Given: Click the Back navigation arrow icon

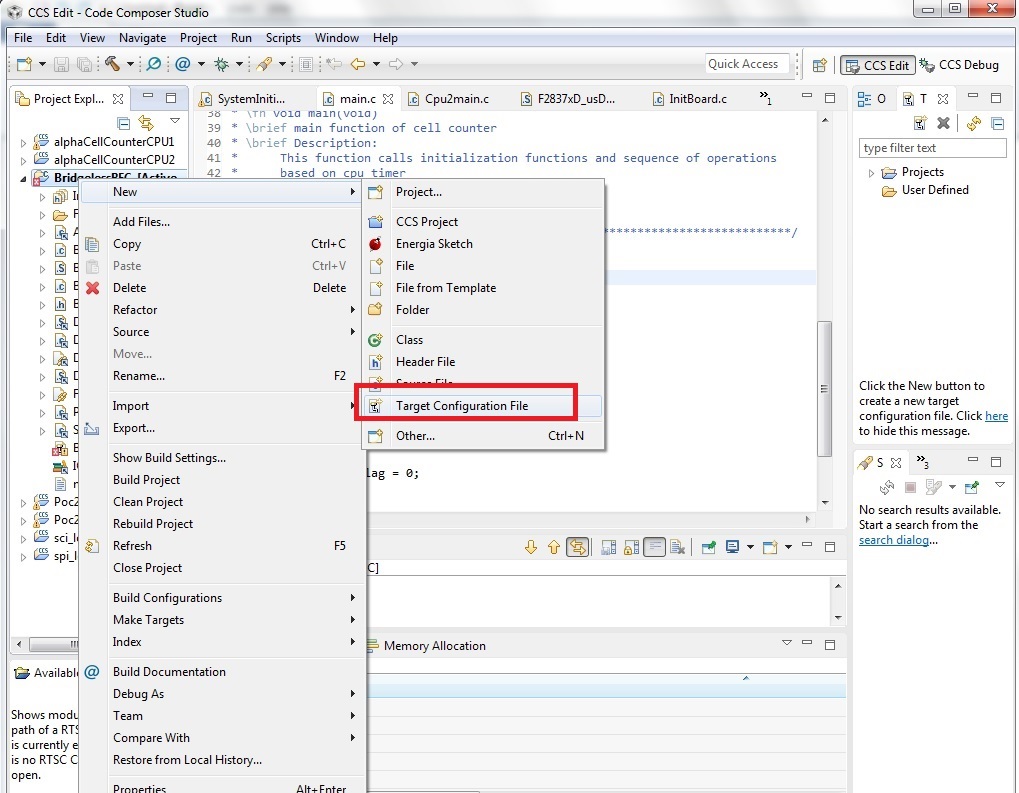Looking at the screenshot, I should click(x=357, y=64).
